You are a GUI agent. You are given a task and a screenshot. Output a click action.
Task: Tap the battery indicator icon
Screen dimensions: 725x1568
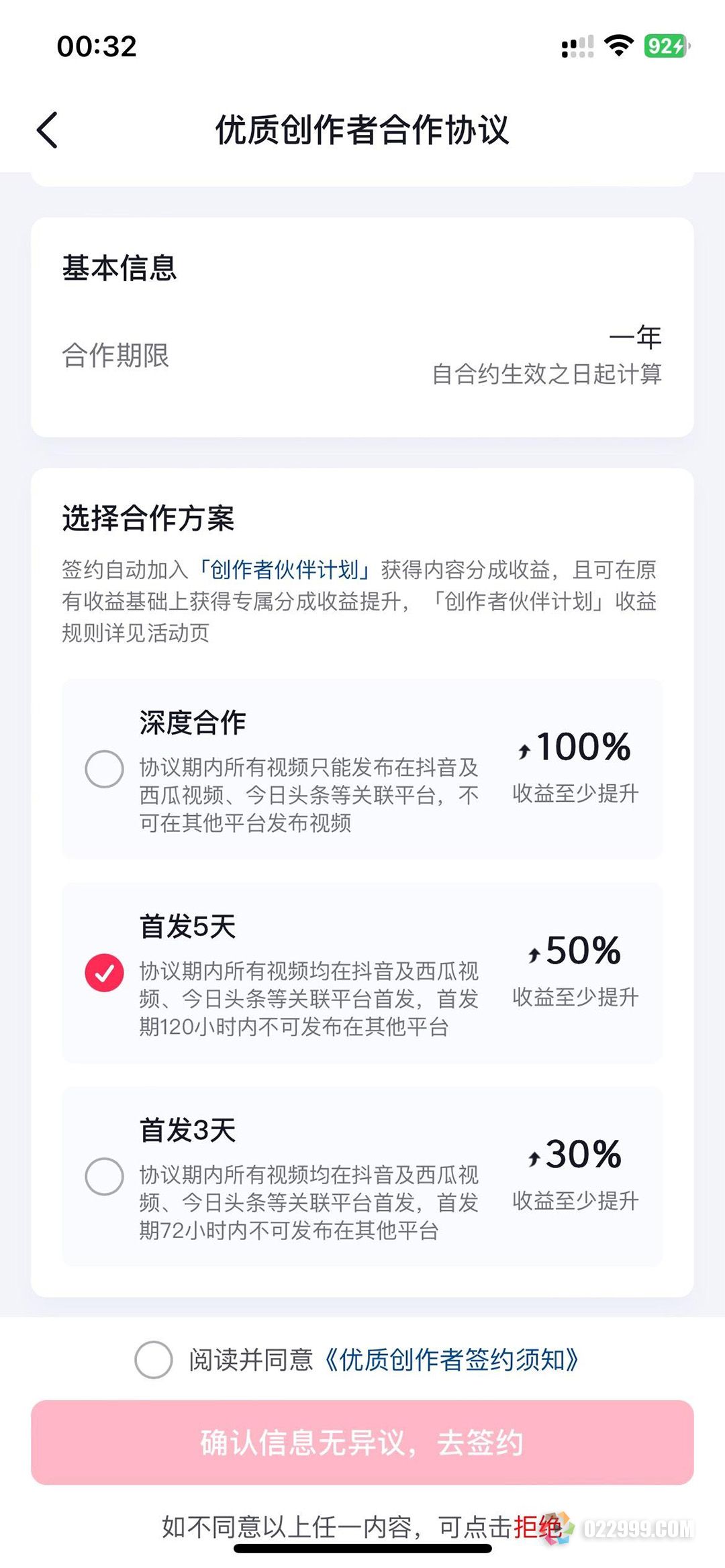pyautogui.click(x=667, y=46)
